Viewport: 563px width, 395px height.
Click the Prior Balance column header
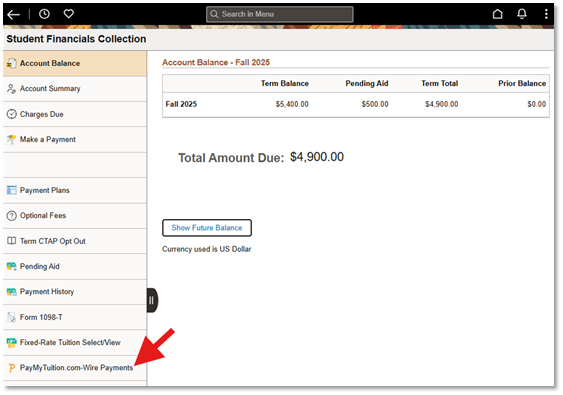[522, 83]
